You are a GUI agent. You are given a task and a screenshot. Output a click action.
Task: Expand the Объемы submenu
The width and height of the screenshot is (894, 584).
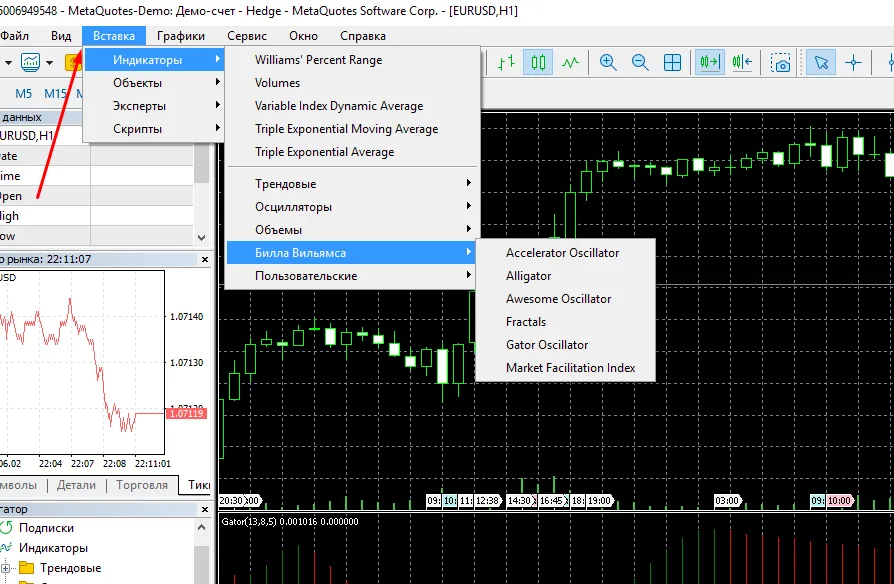pyautogui.click(x=352, y=230)
